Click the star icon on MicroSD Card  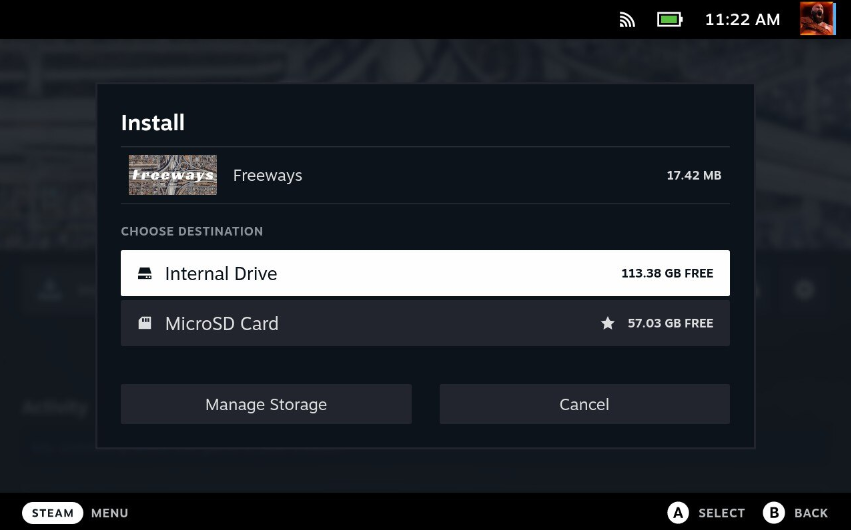click(608, 323)
